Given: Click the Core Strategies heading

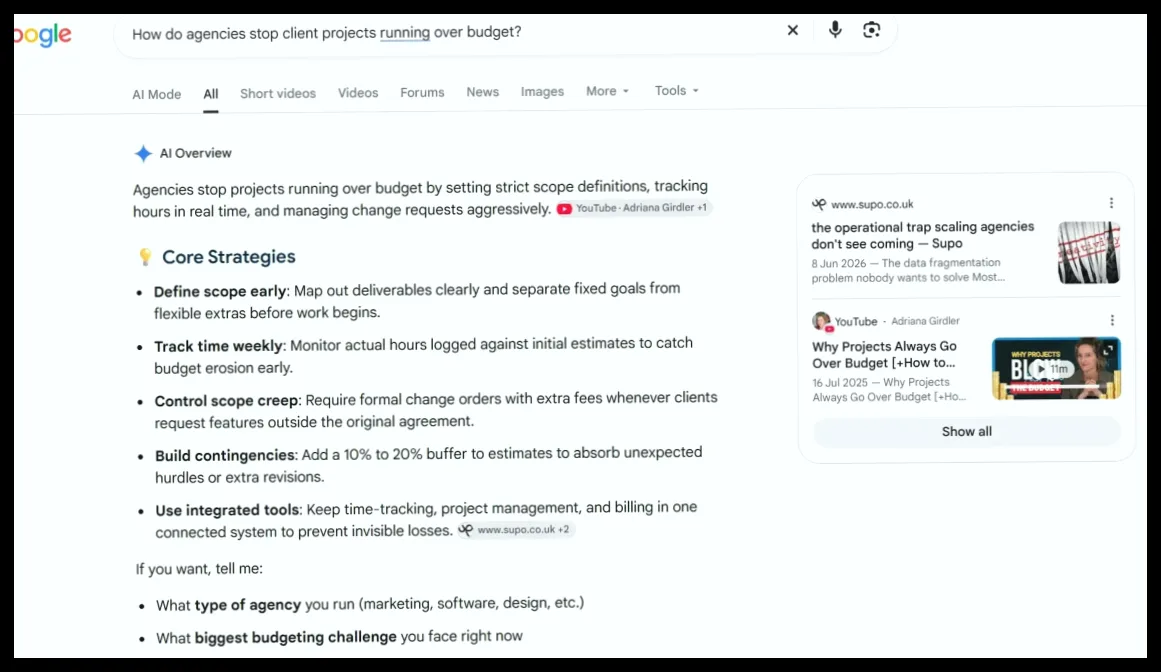Looking at the screenshot, I should [229, 257].
